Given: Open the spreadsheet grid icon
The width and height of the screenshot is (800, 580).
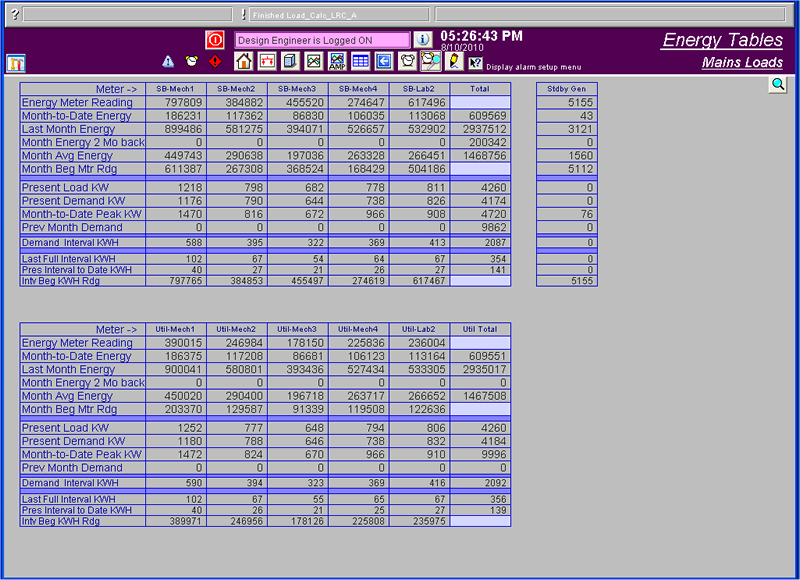Looking at the screenshot, I should [359, 61].
